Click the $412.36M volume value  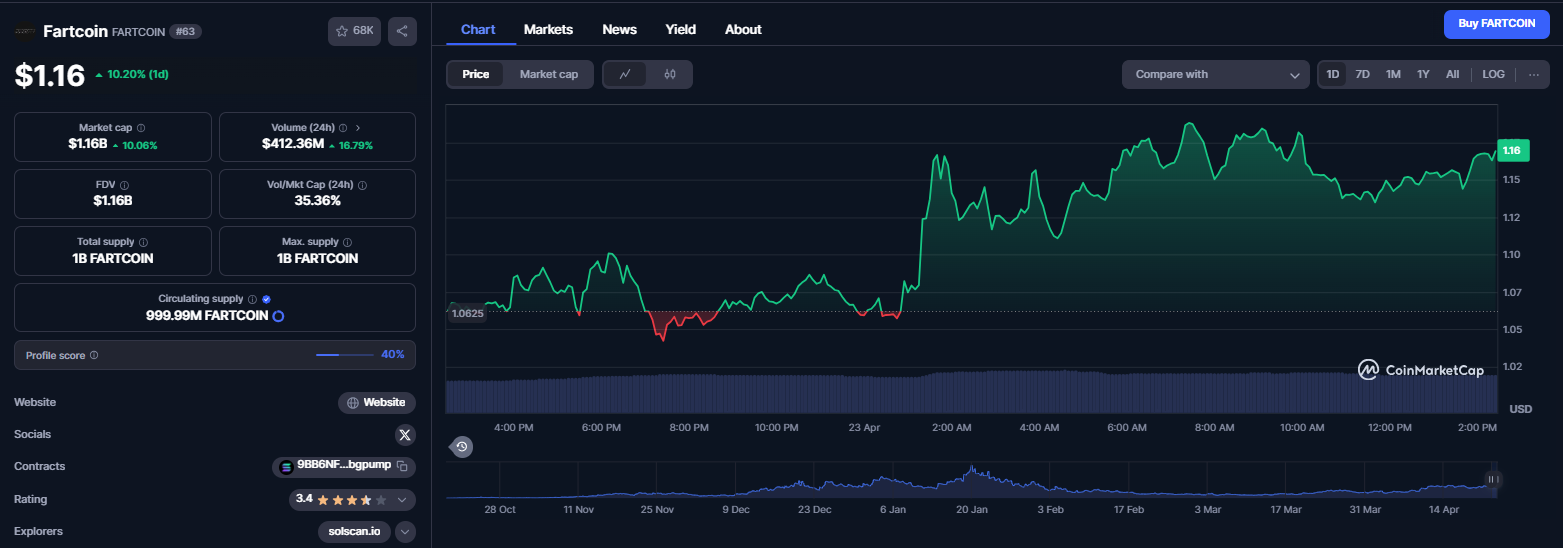293,144
